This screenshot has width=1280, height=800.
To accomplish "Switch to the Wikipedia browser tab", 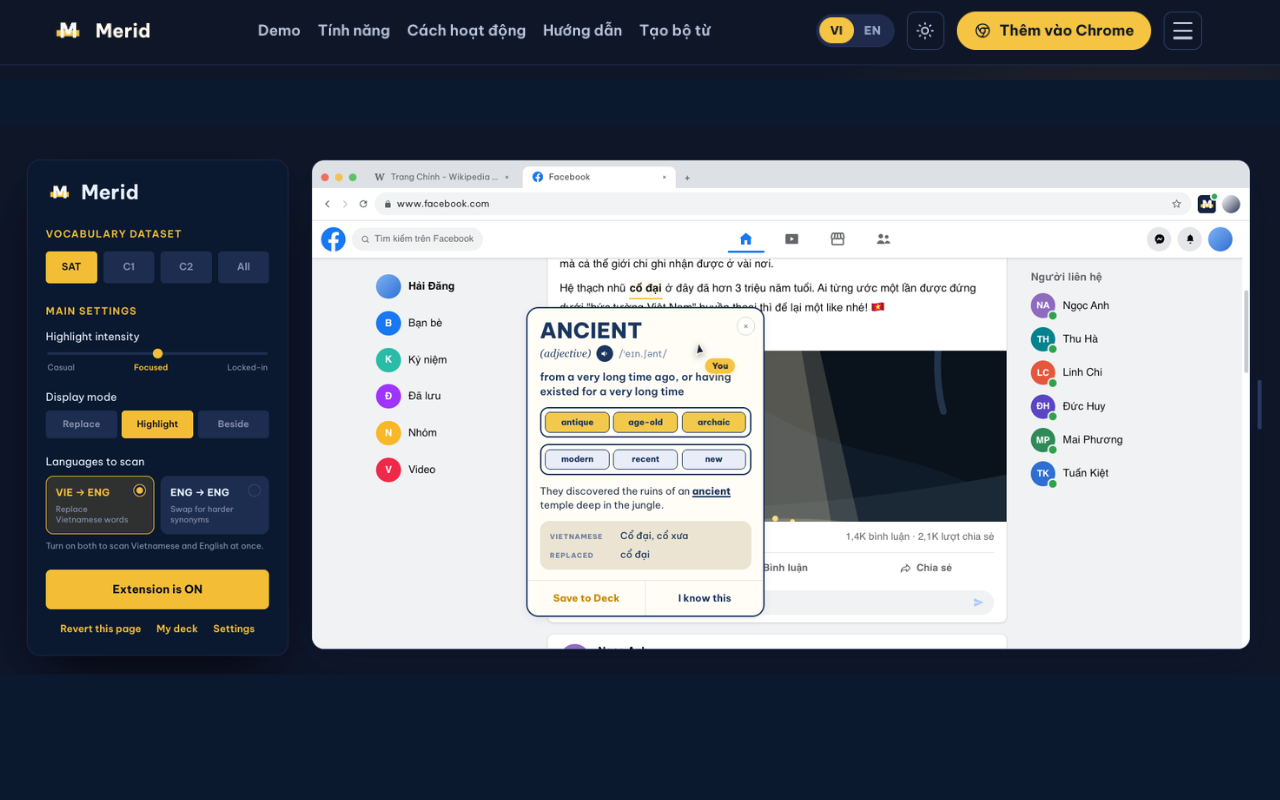I will click(441, 177).
